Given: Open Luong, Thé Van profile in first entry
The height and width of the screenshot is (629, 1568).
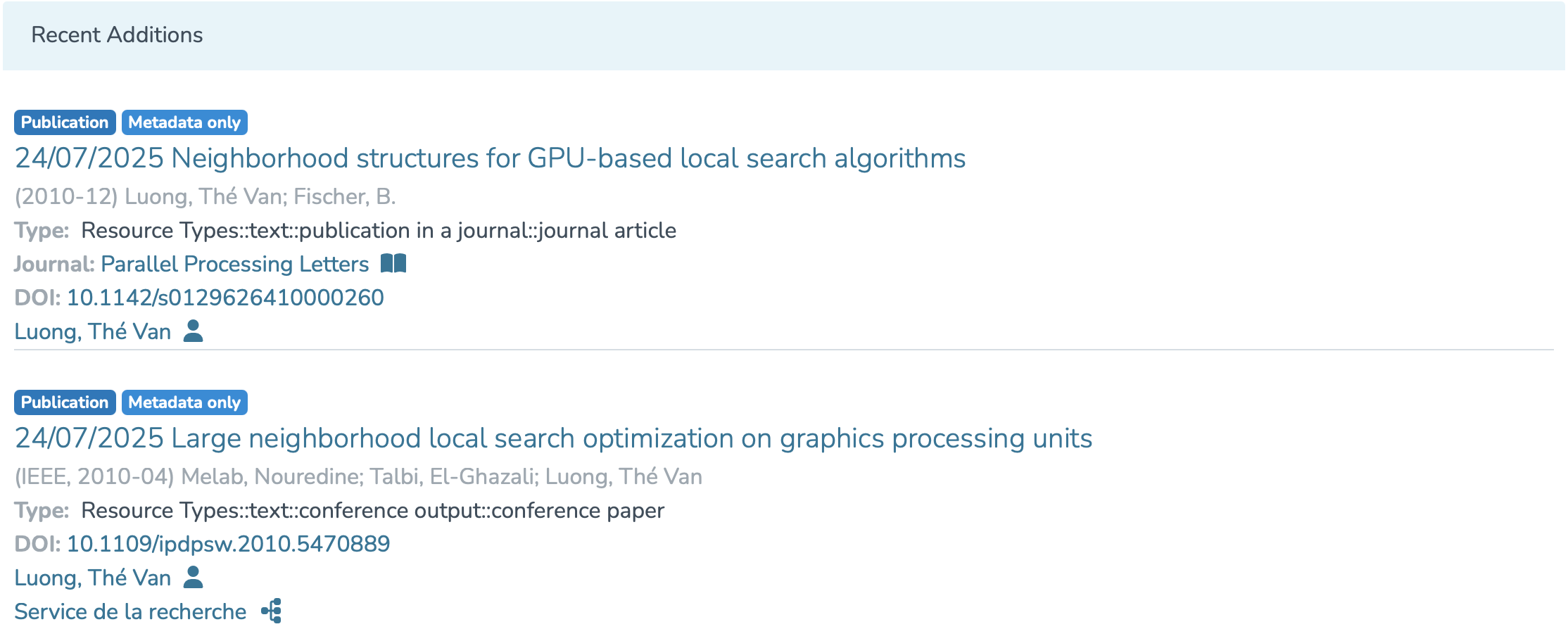Looking at the screenshot, I should [x=93, y=331].
